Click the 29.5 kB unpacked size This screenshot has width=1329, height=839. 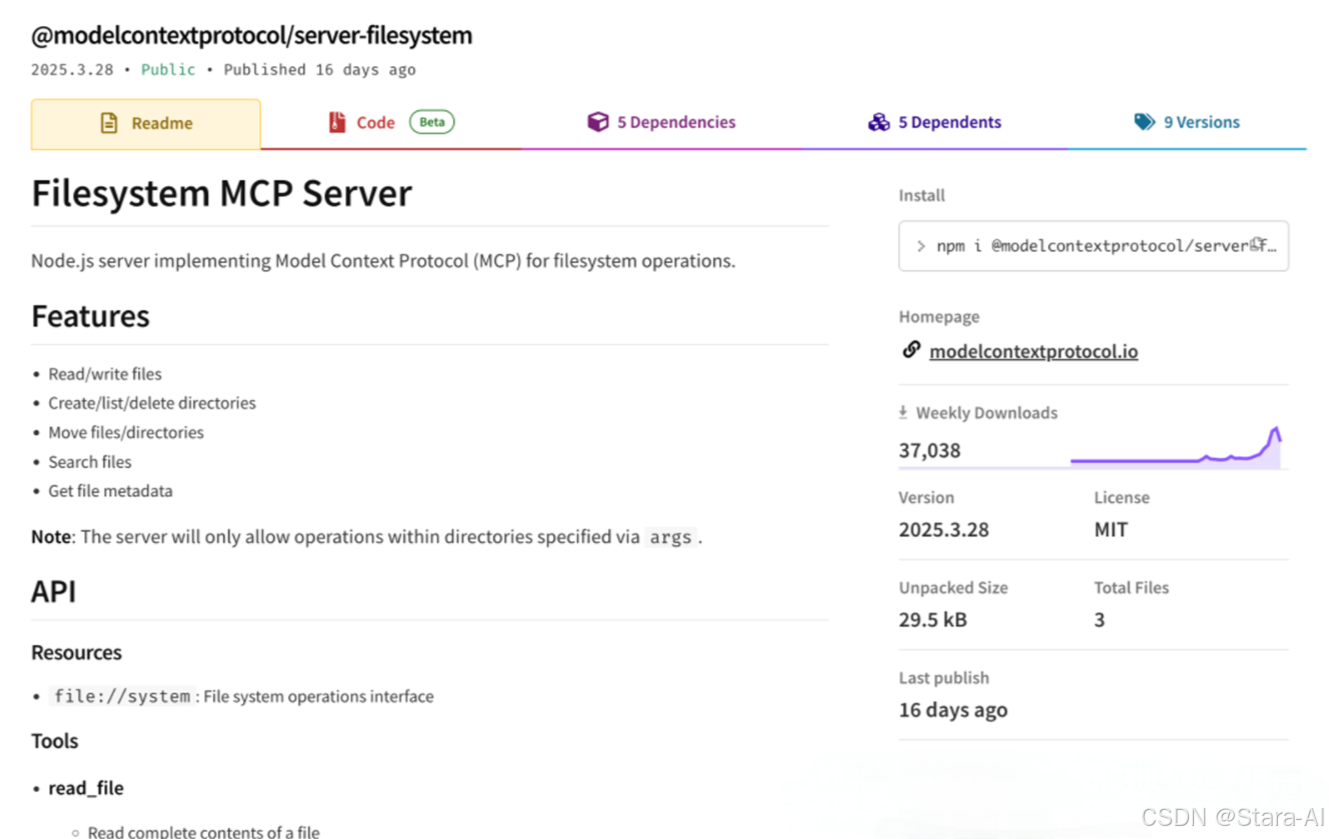click(933, 620)
